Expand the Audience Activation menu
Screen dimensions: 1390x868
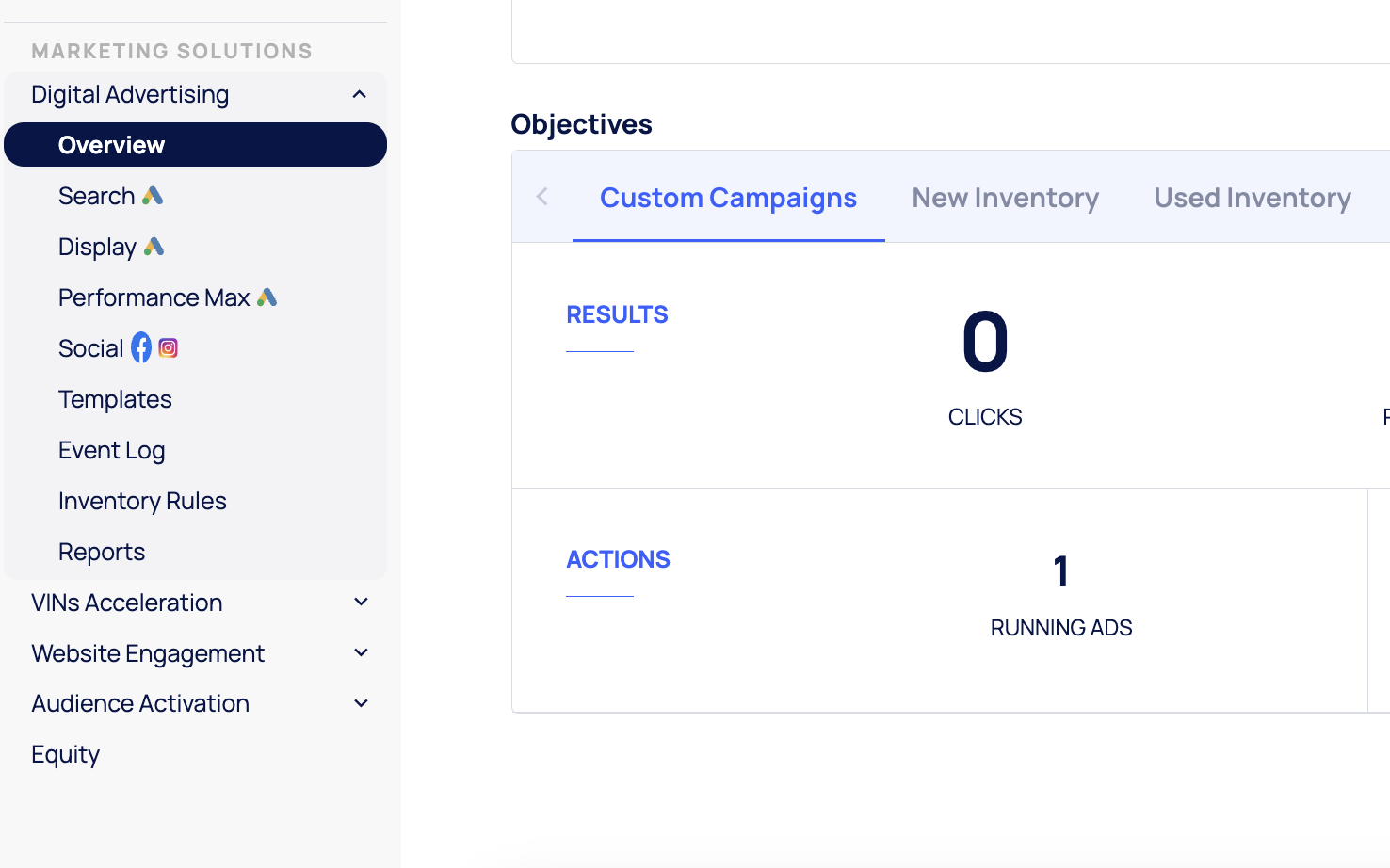tap(361, 703)
